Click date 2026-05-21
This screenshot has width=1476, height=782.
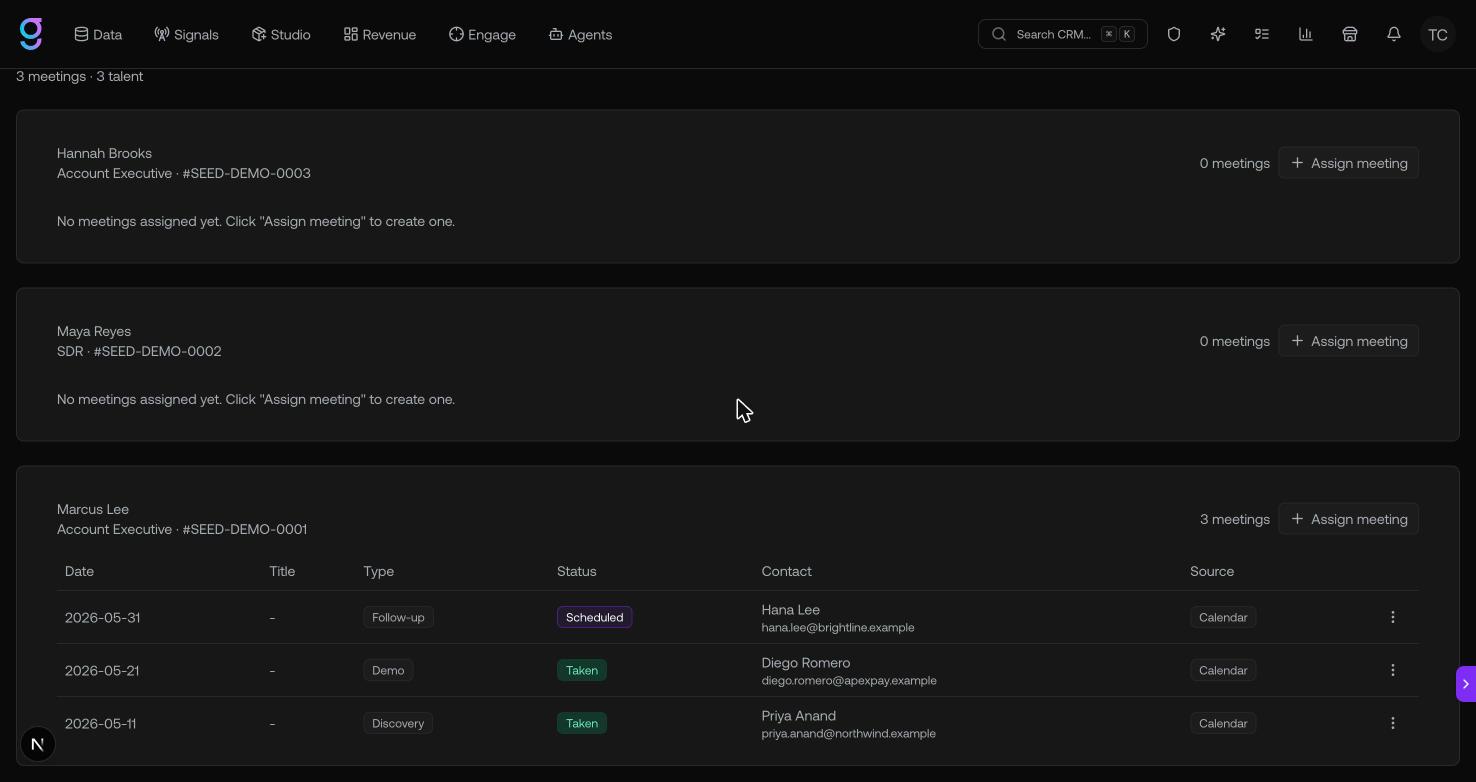[x=102, y=670]
